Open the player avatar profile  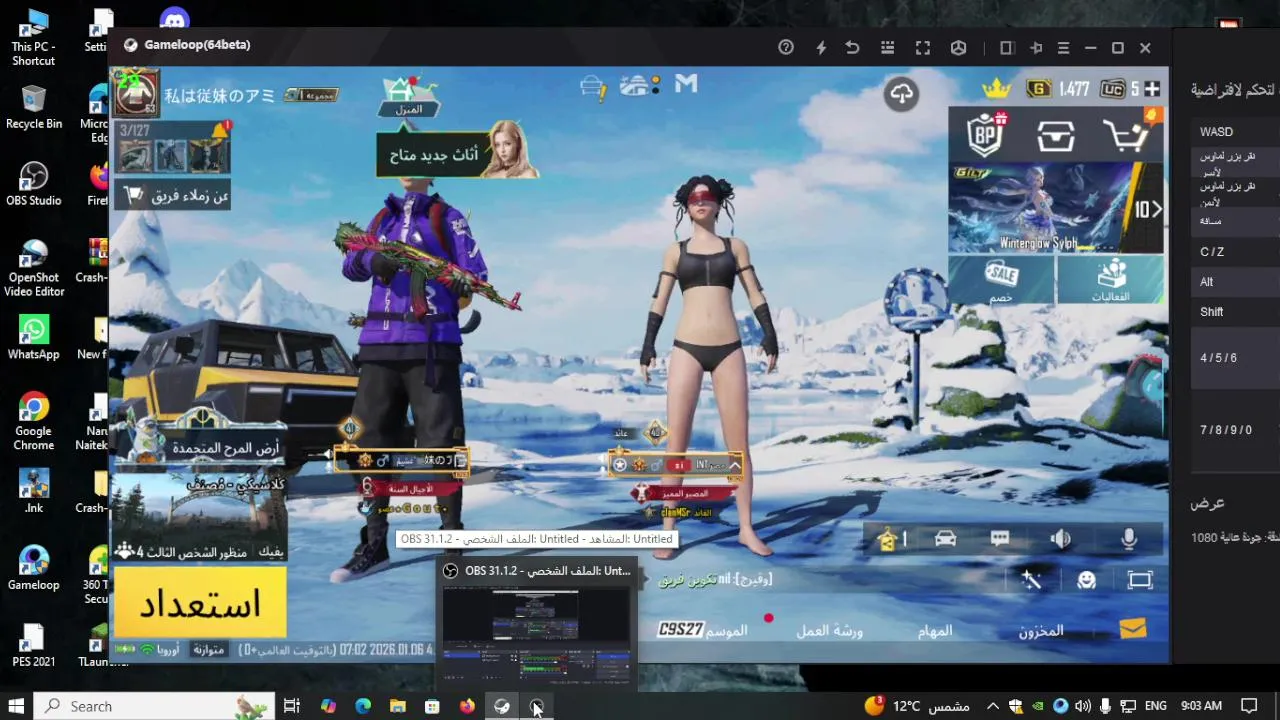point(136,92)
